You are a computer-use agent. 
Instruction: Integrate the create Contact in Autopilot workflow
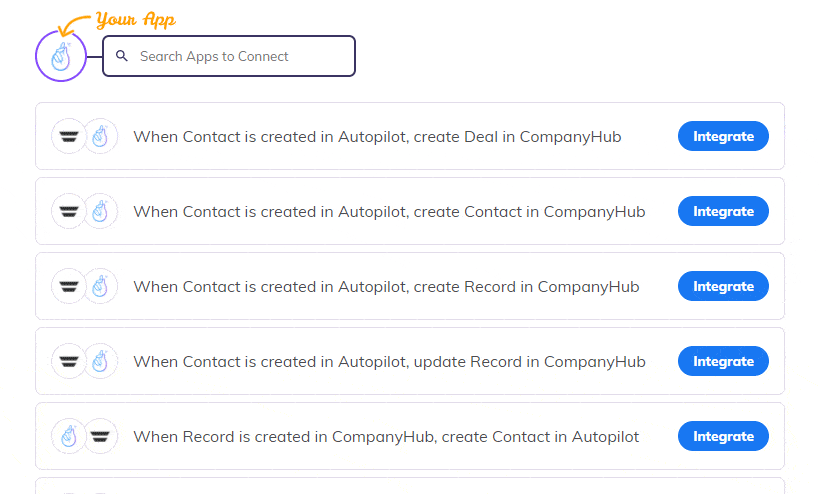[x=723, y=436]
